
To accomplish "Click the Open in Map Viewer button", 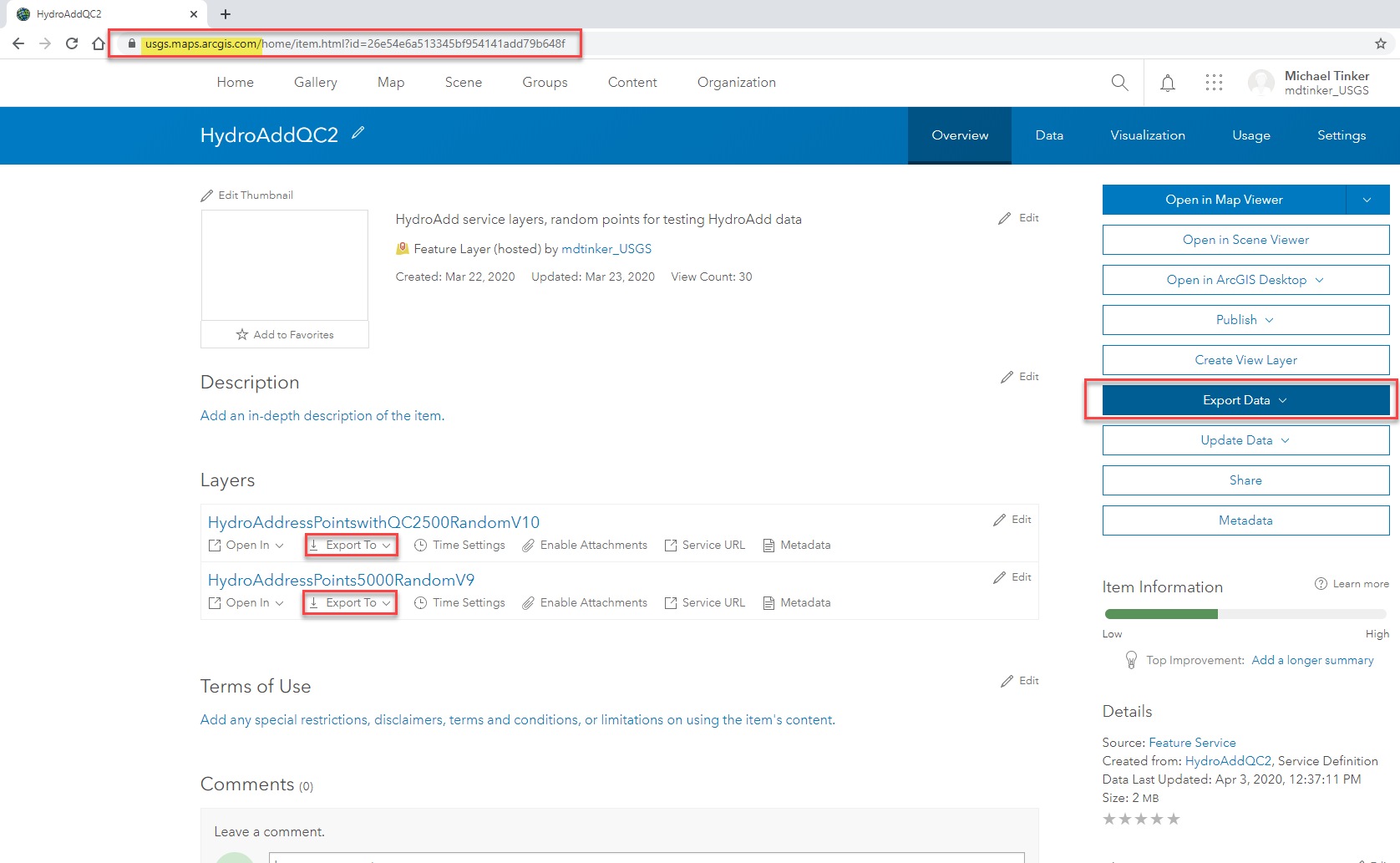I will (1224, 200).
